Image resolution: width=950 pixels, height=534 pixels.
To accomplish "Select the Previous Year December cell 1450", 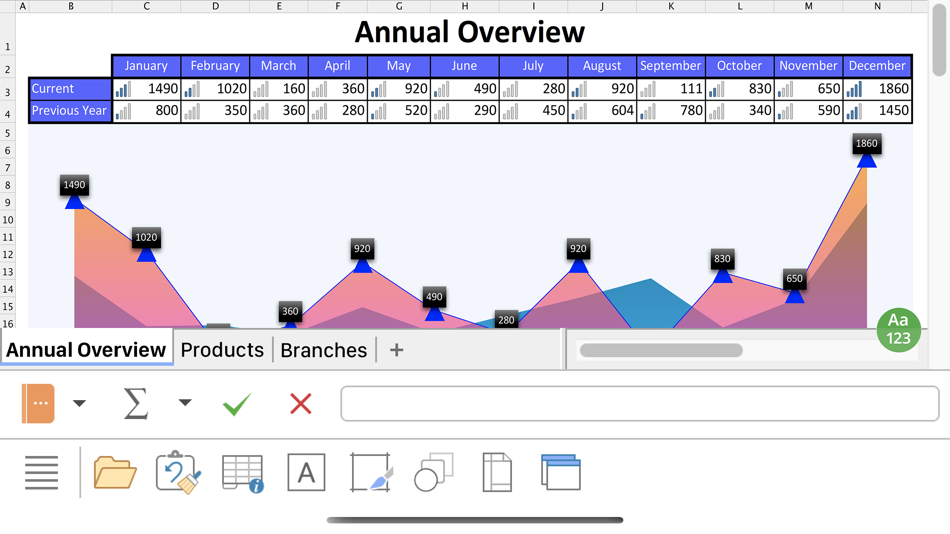I will [x=877, y=111].
